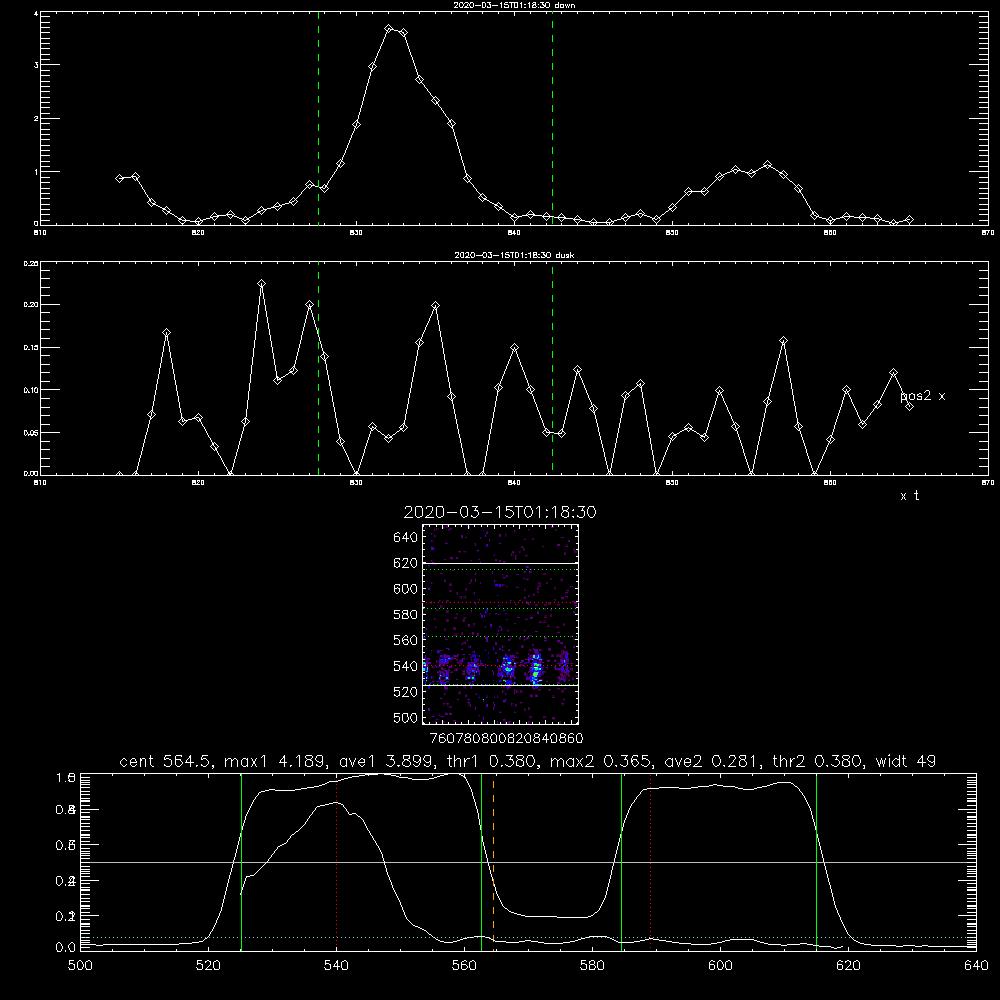
Task: Click the 'widt 49' value
Action: click(x=906, y=761)
